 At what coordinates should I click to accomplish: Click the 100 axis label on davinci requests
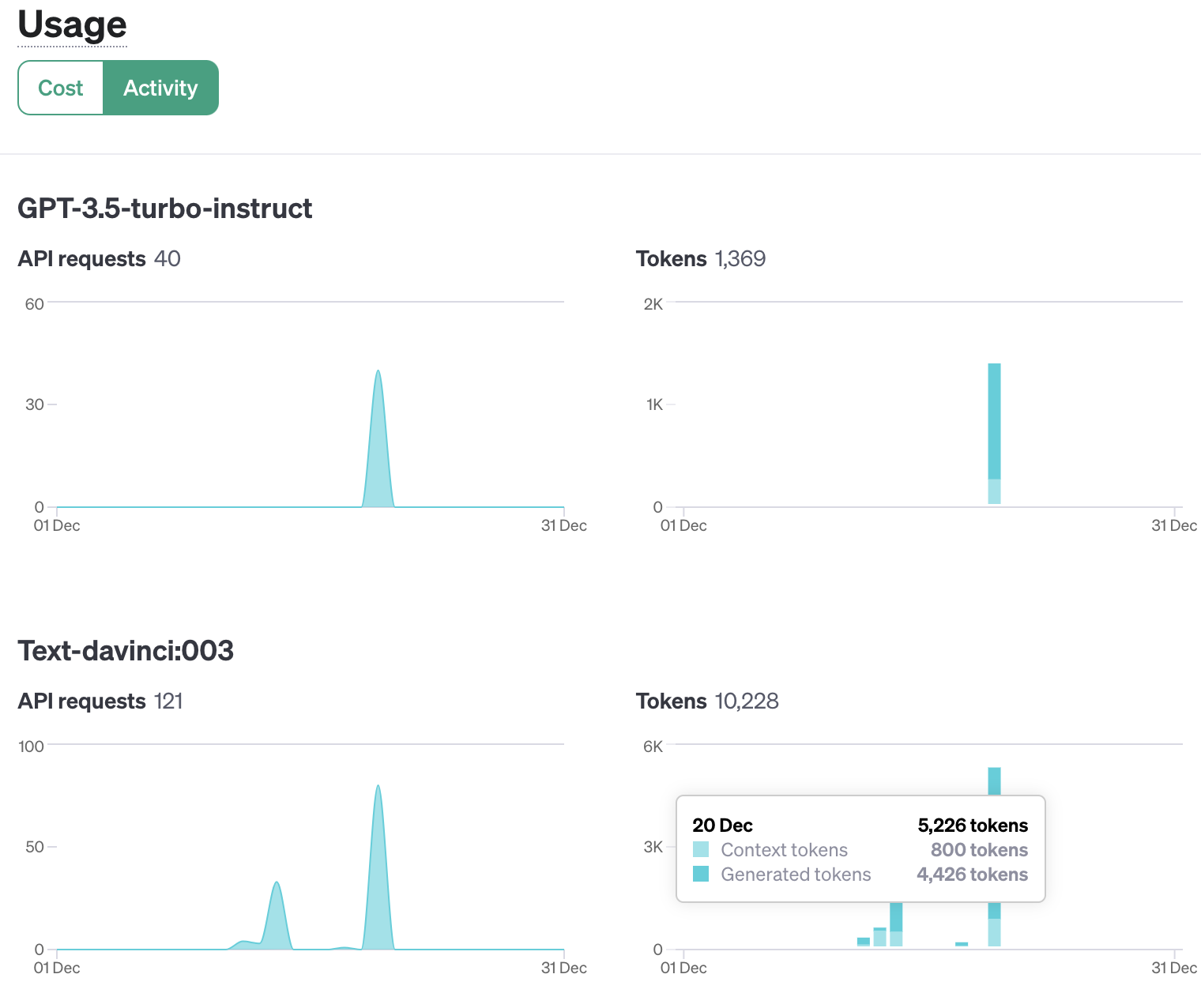31,747
